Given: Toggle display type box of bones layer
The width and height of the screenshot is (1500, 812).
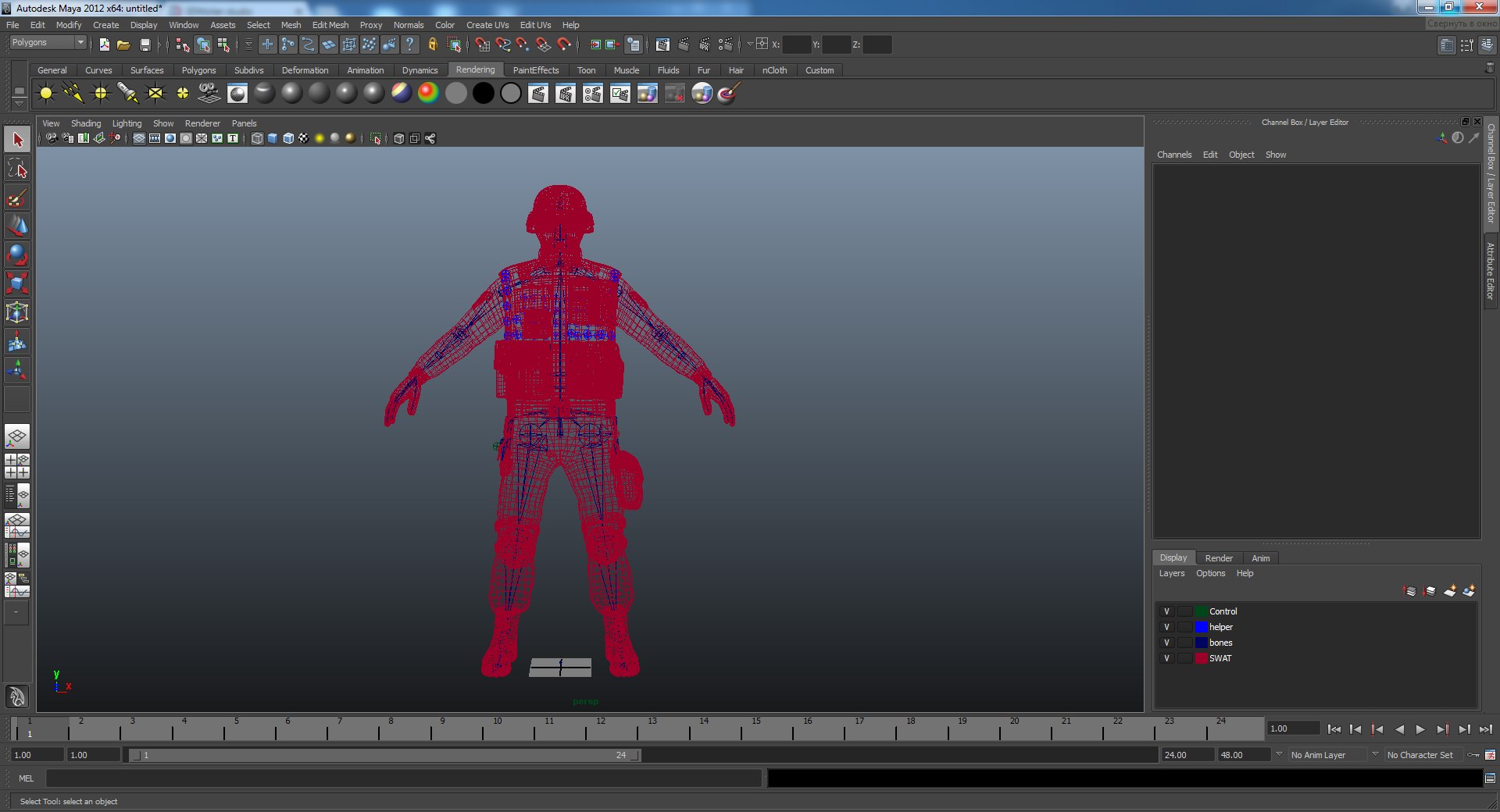Looking at the screenshot, I should 1184,643.
